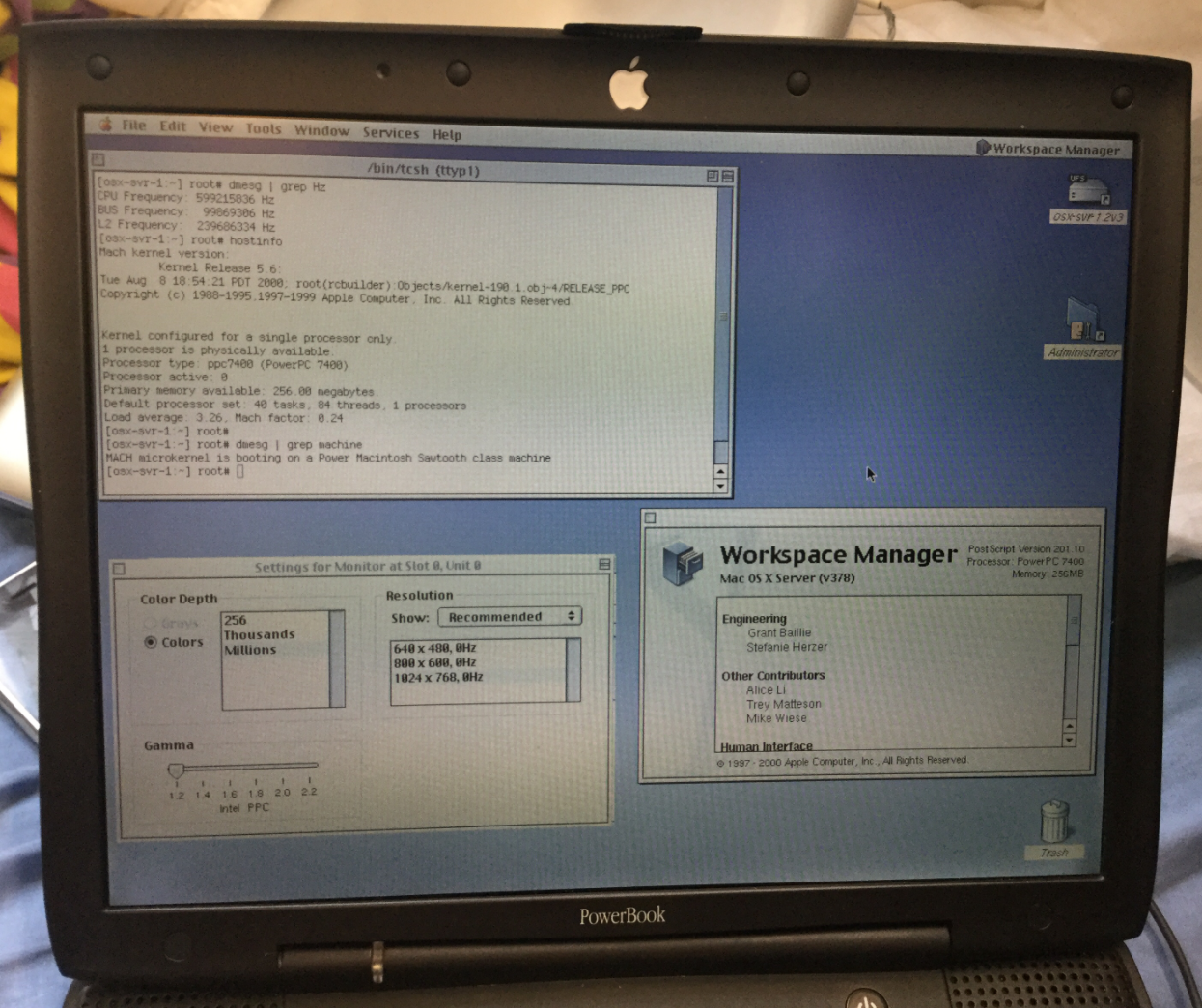Open the Tools menu
The image size is (1202, 1008).
tap(263, 128)
